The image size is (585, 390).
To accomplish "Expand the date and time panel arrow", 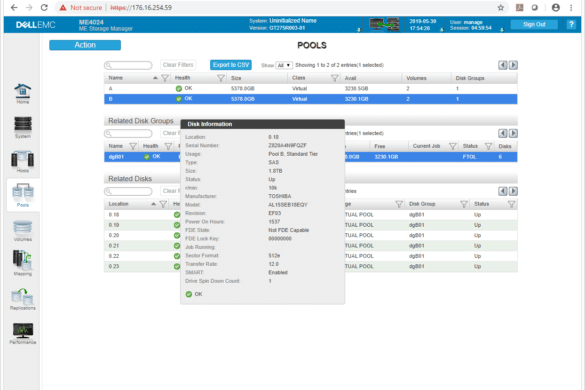I will 442,30.
